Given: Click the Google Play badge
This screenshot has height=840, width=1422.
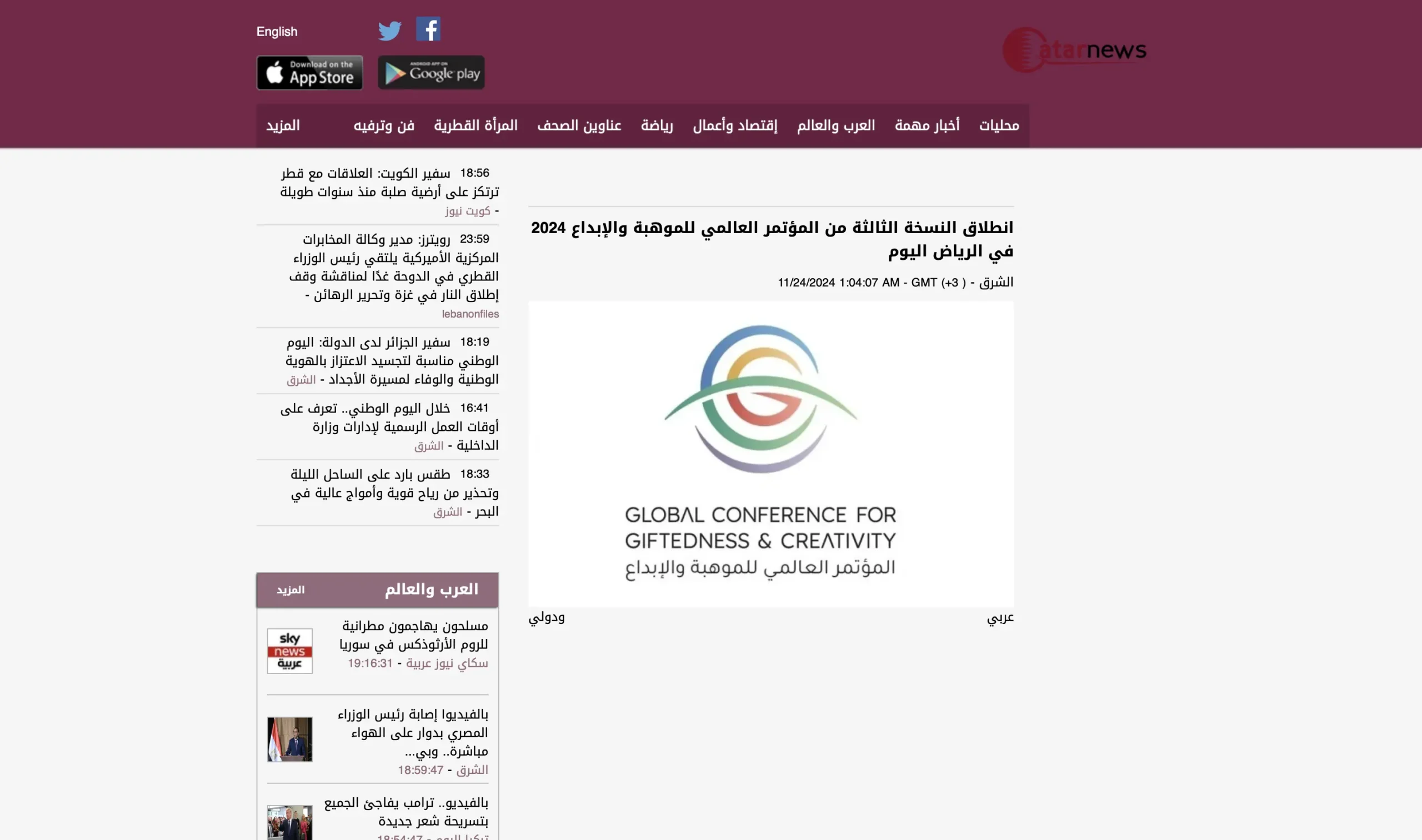Looking at the screenshot, I should pos(431,73).
